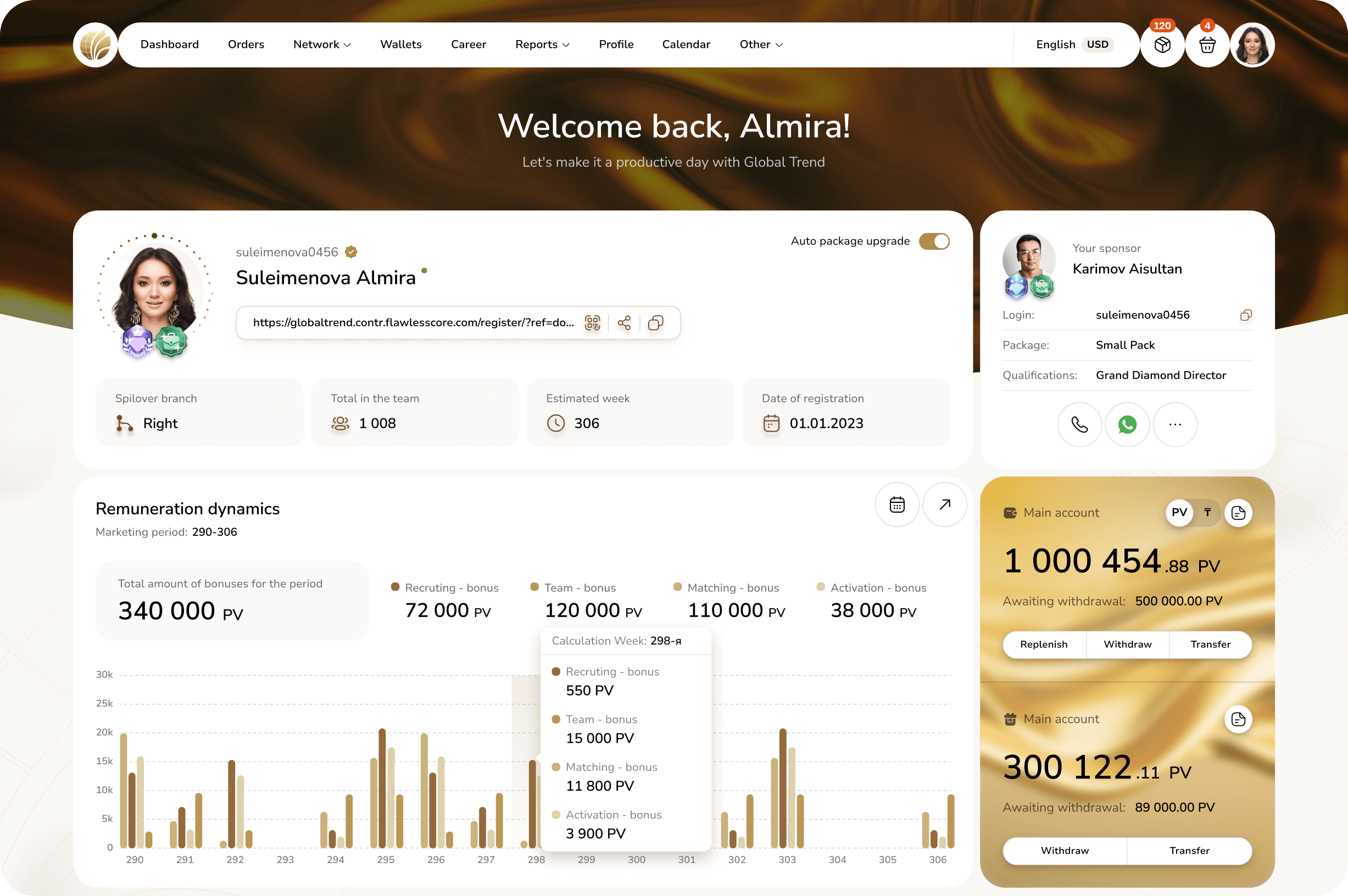Open the package box icon with 120 badge
This screenshot has width=1348, height=896.
(1162, 45)
